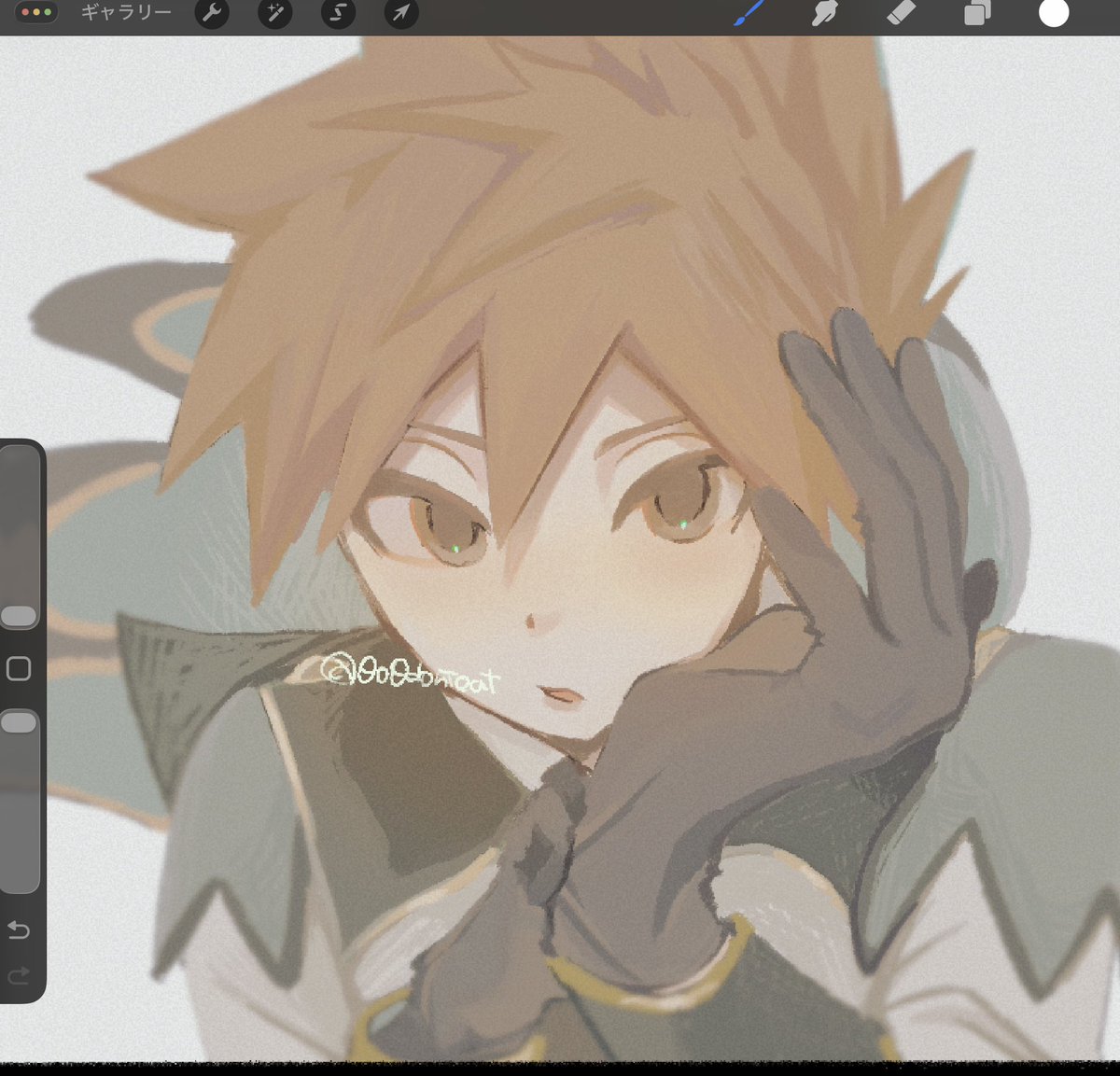Click the brush size slider handle
The width and height of the screenshot is (1120, 1076).
pyautogui.click(x=19, y=616)
